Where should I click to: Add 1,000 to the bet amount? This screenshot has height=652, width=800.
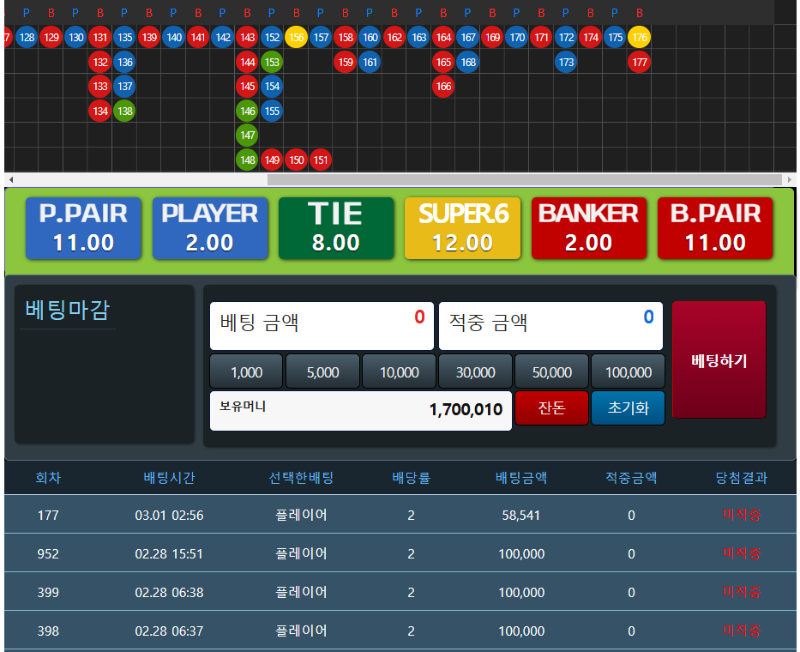[x=246, y=372]
